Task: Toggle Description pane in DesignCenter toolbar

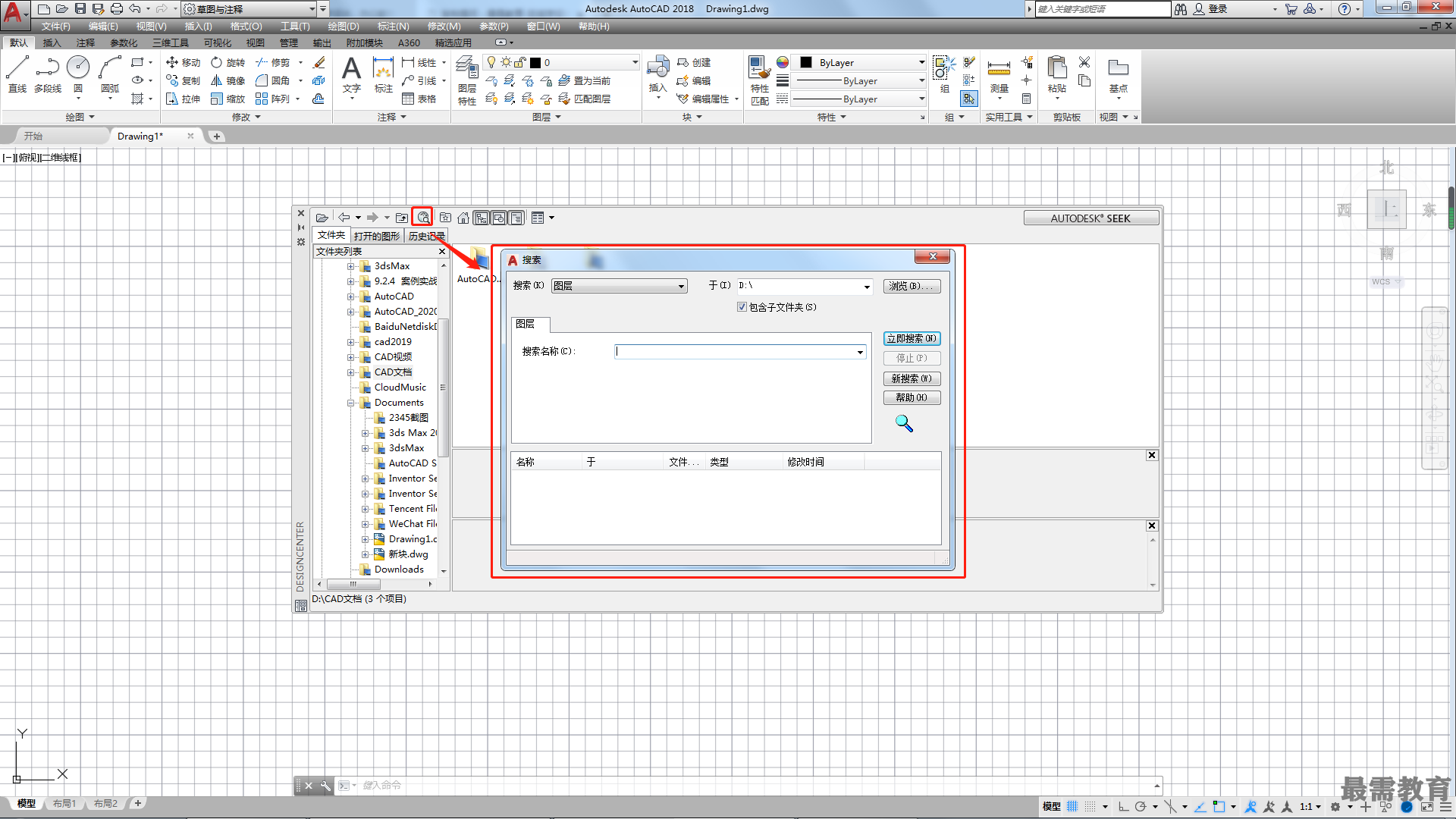Action: click(516, 218)
